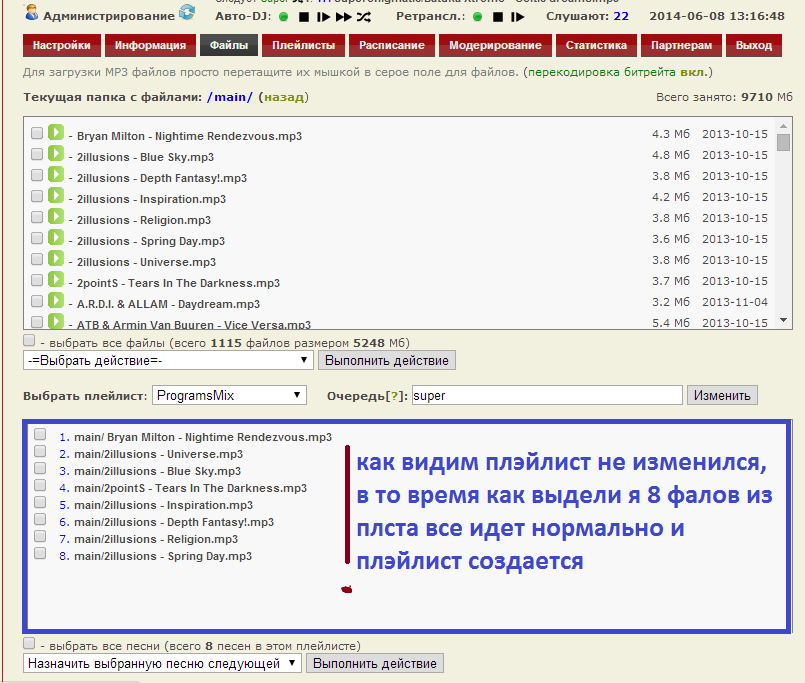Click the Авто-DJ shuffle icon
This screenshot has height=683, width=805.
tap(363, 17)
